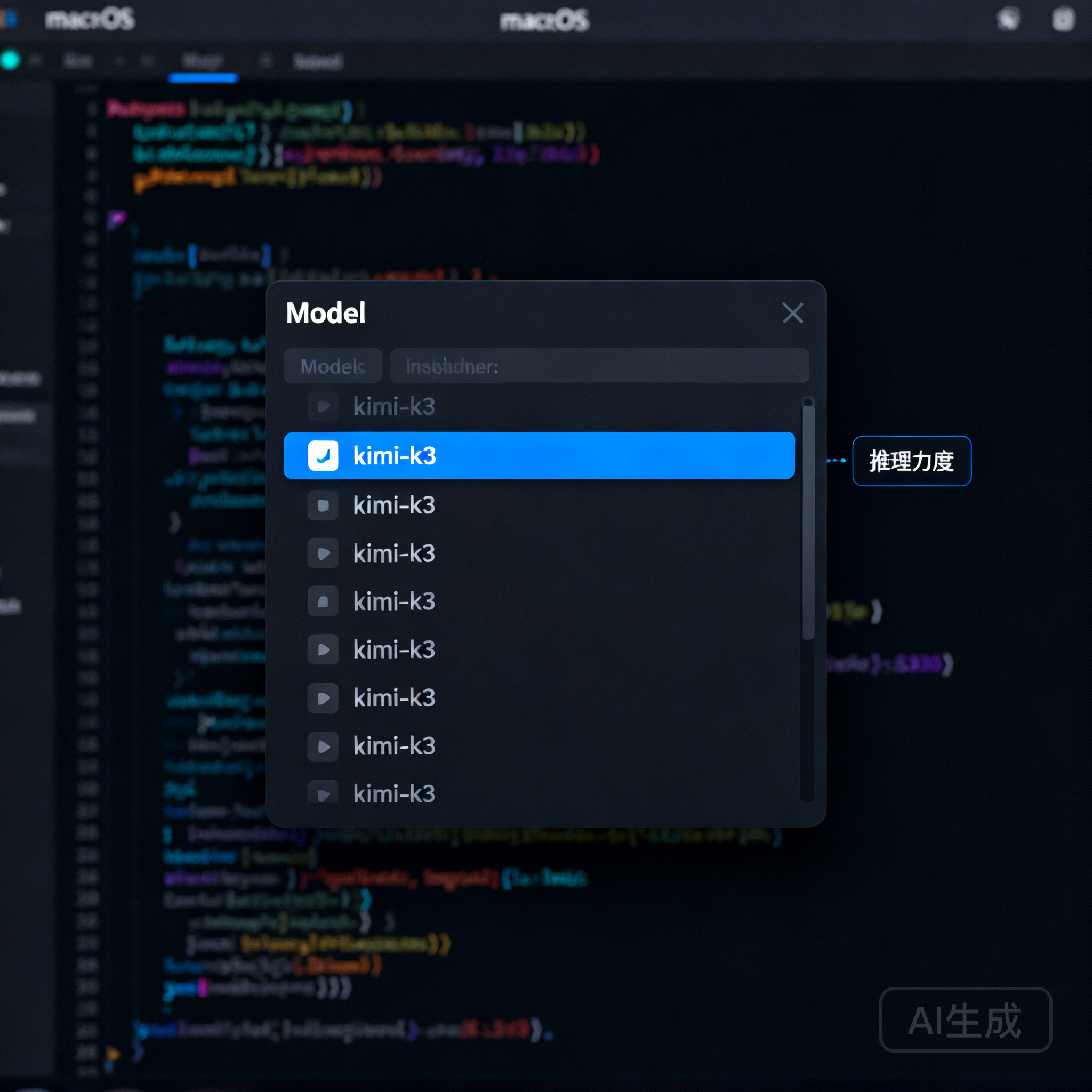Click the AI生成 badge
The width and height of the screenshot is (1092, 1092).
pos(966,1019)
